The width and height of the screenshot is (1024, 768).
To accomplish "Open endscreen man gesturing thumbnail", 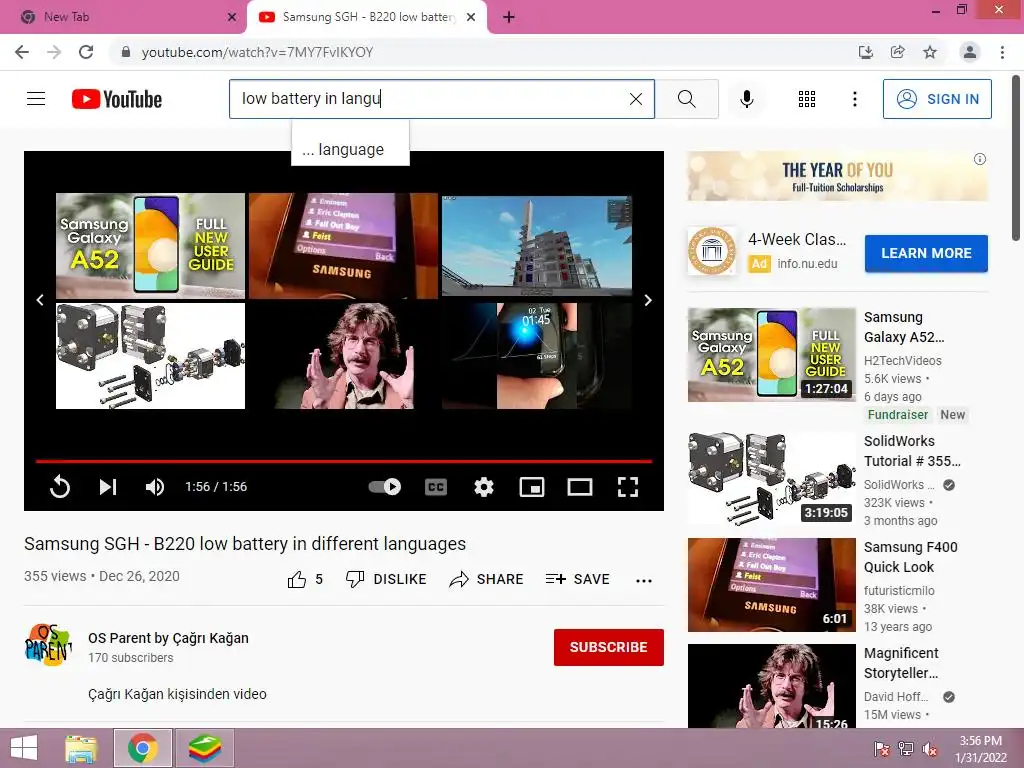I will point(344,356).
